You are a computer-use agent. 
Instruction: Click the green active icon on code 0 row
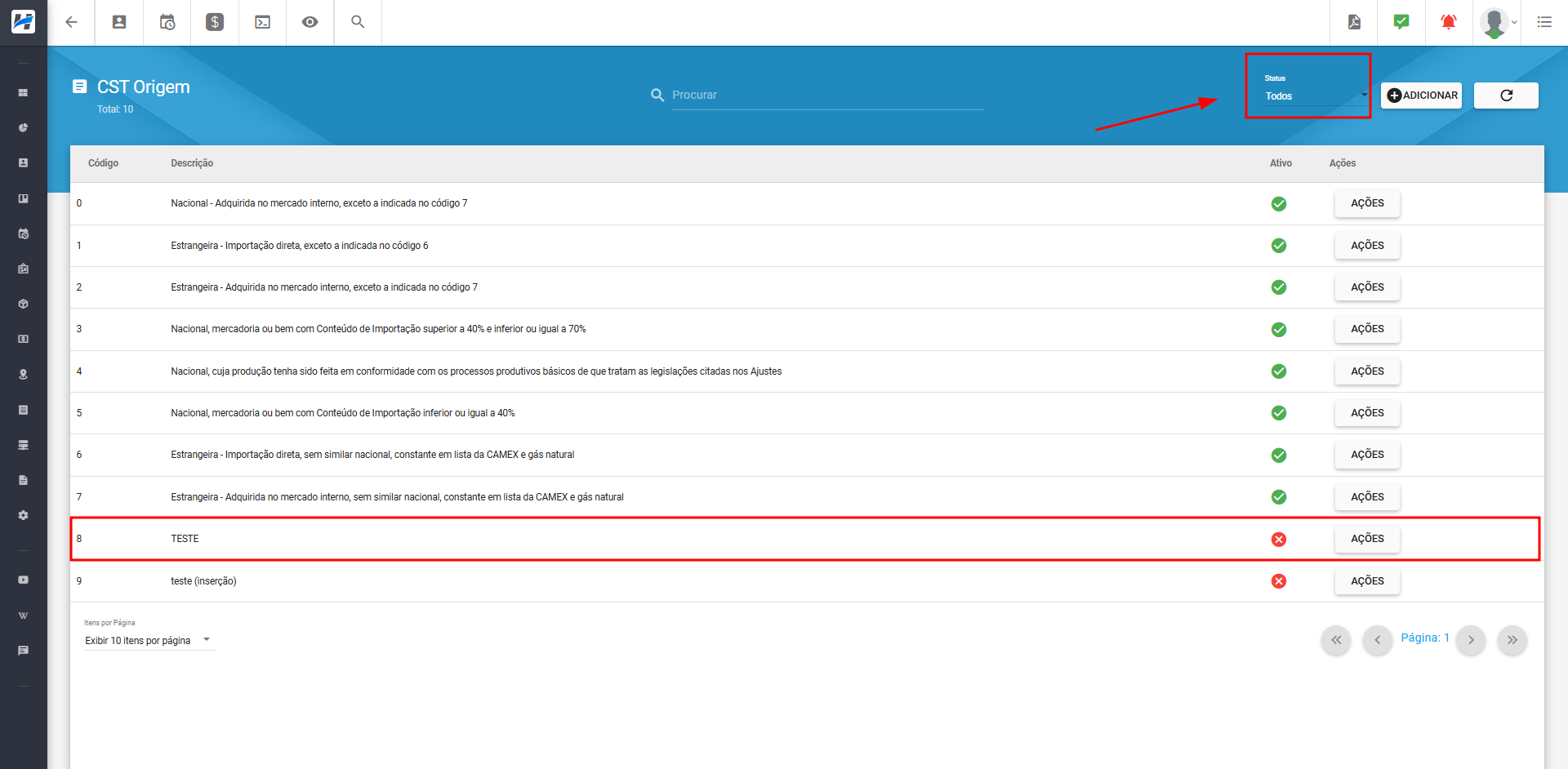(x=1279, y=204)
